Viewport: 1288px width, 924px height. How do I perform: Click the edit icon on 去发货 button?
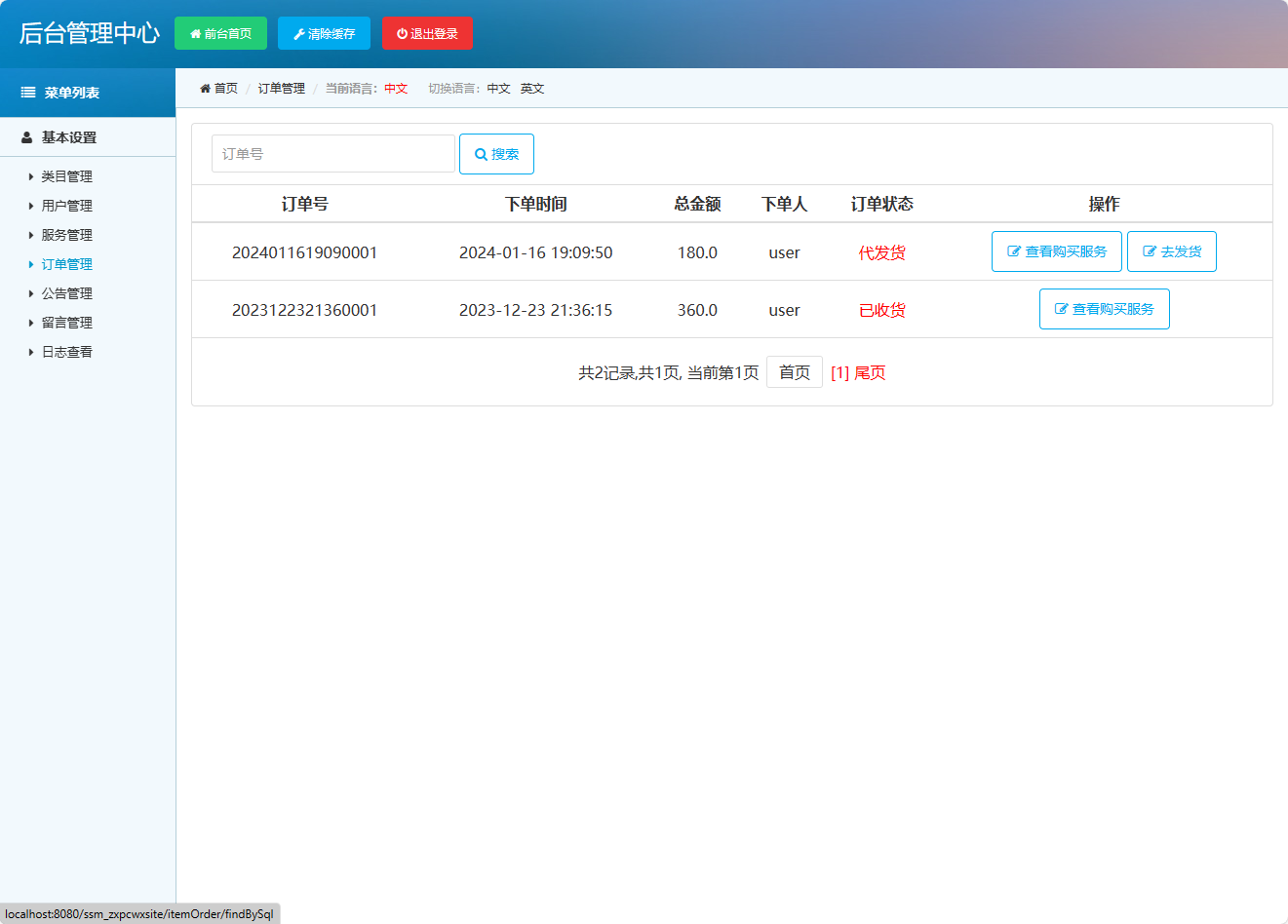click(x=1151, y=250)
